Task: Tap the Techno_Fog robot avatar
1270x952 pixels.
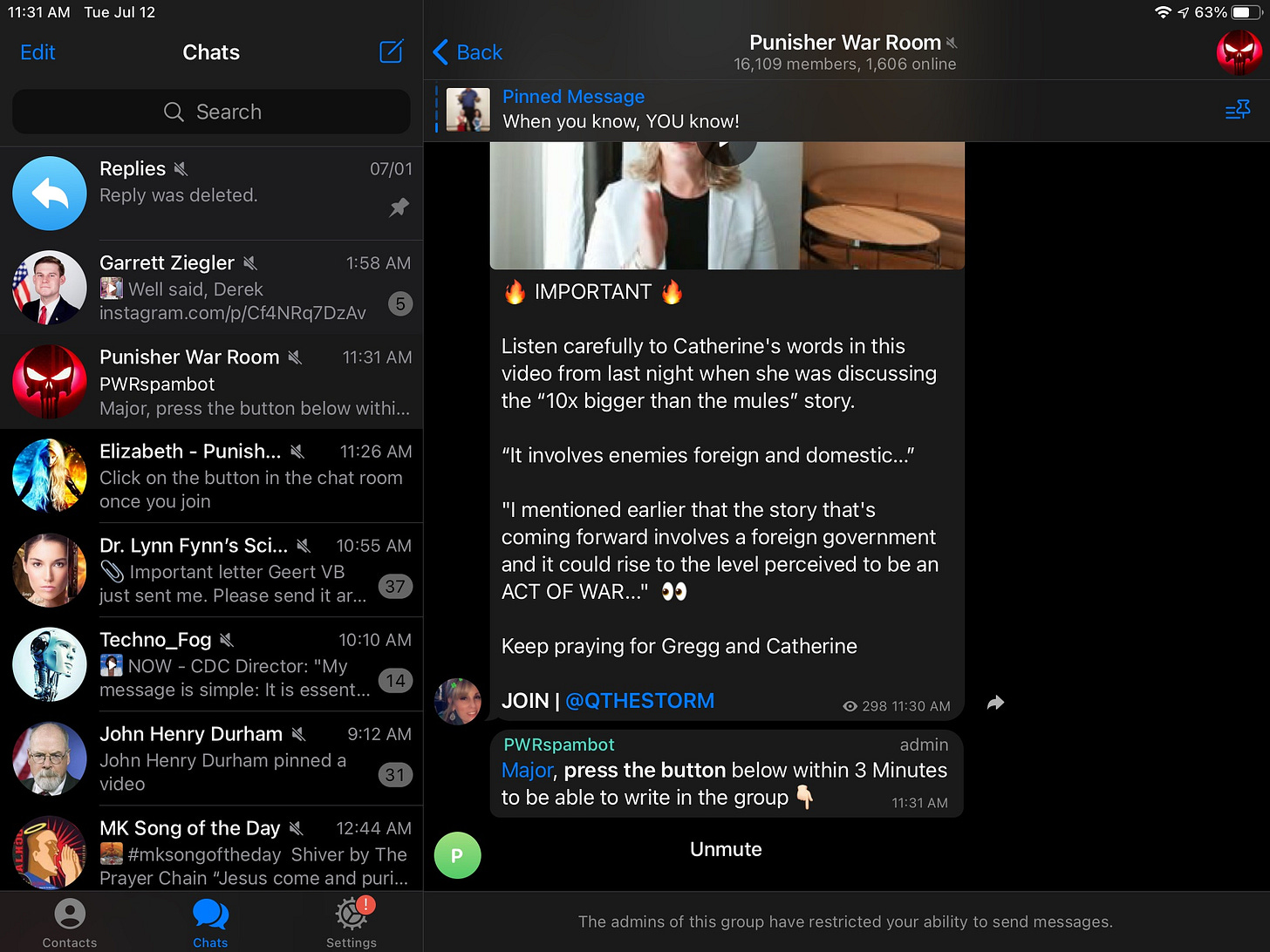Action: tap(50, 664)
